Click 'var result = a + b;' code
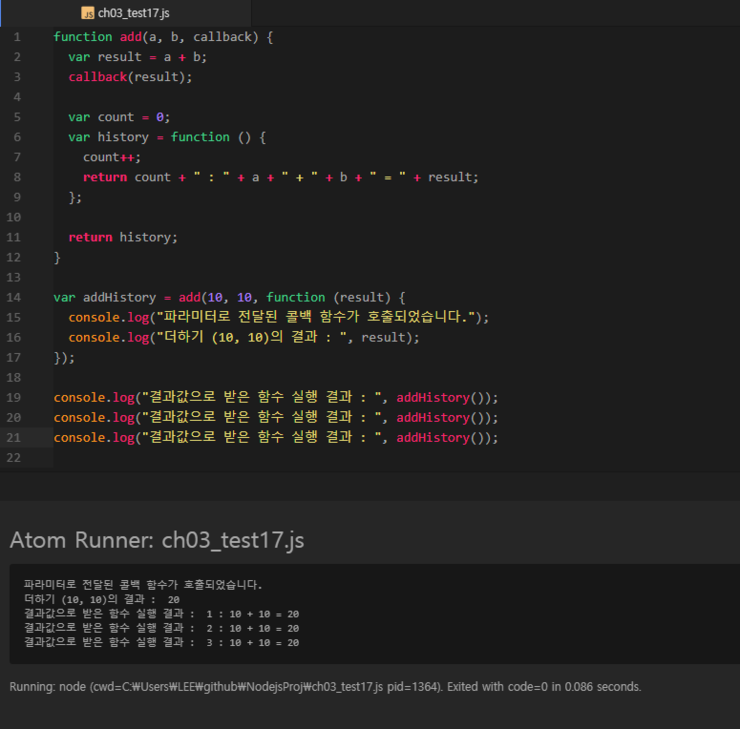The width and height of the screenshot is (740, 729). coord(137,57)
